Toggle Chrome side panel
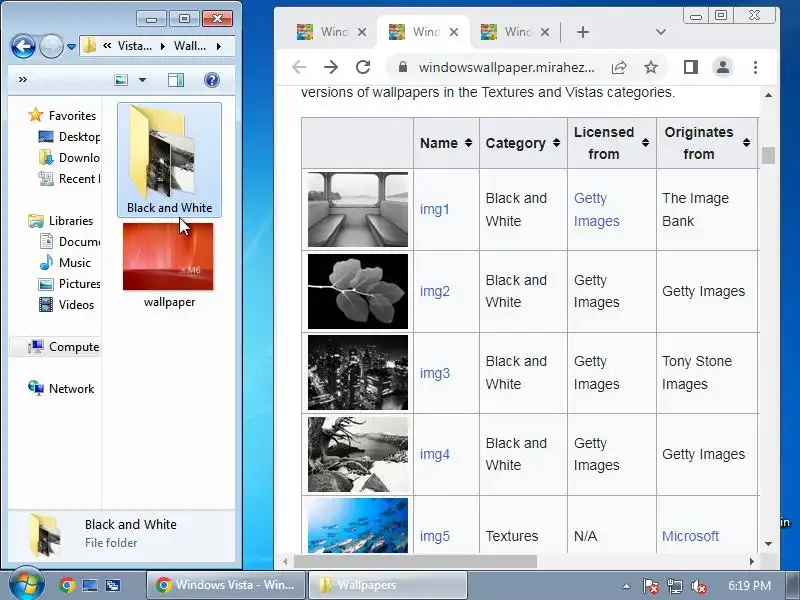Image resolution: width=800 pixels, height=600 pixels. (x=691, y=67)
